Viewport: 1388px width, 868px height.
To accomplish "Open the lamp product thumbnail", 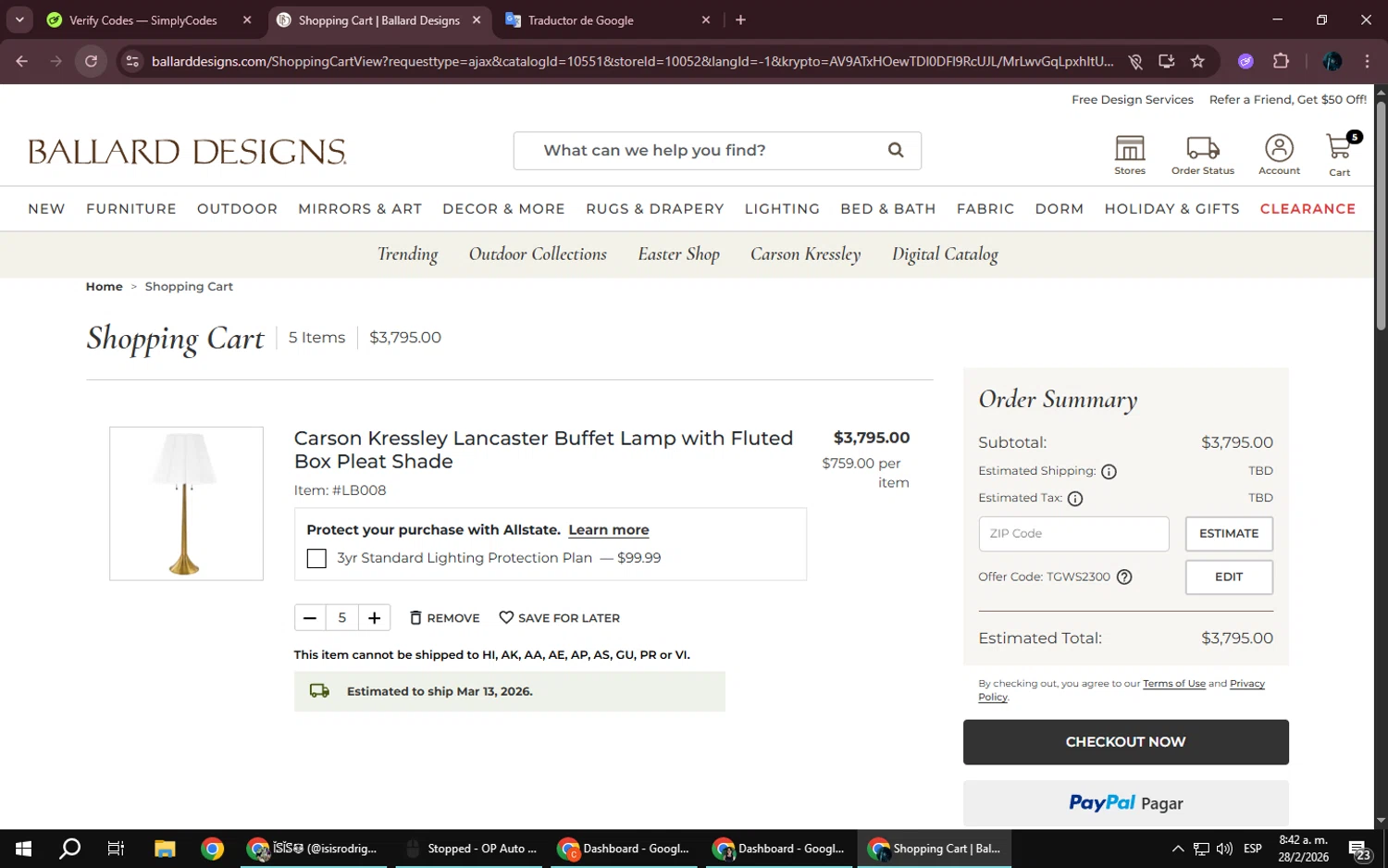I will pyautogui.click(x=186, y=503).
